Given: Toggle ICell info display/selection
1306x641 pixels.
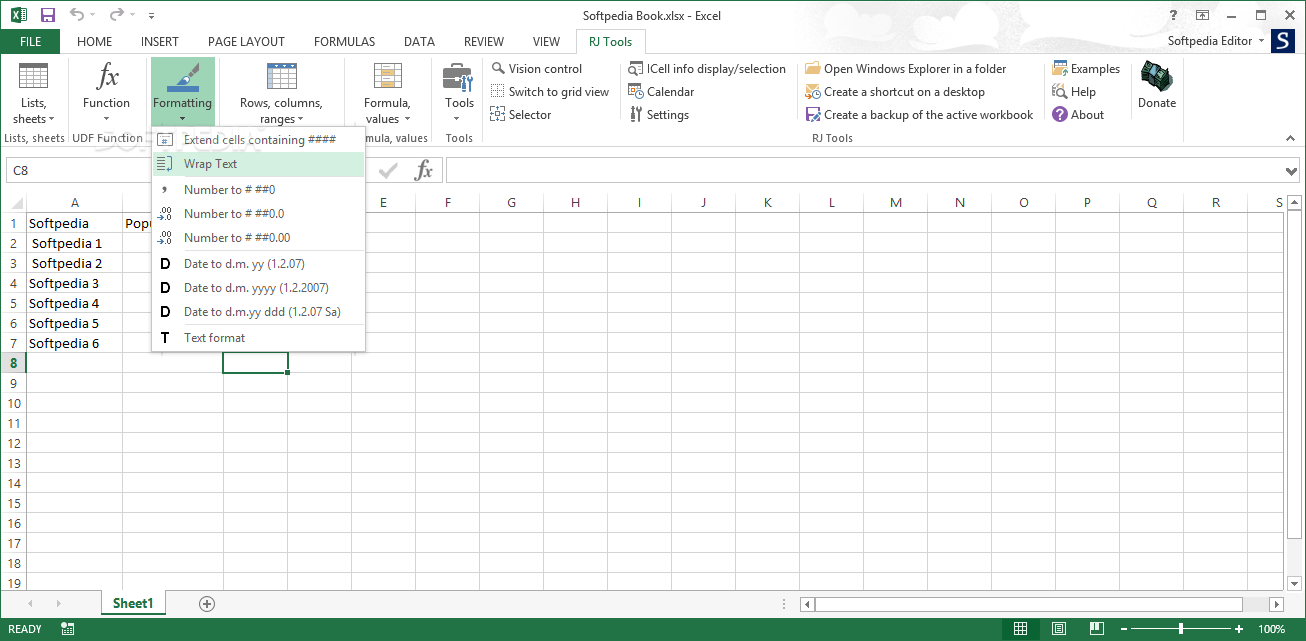Looking at the screenshot, I should [x=707, y=69].
